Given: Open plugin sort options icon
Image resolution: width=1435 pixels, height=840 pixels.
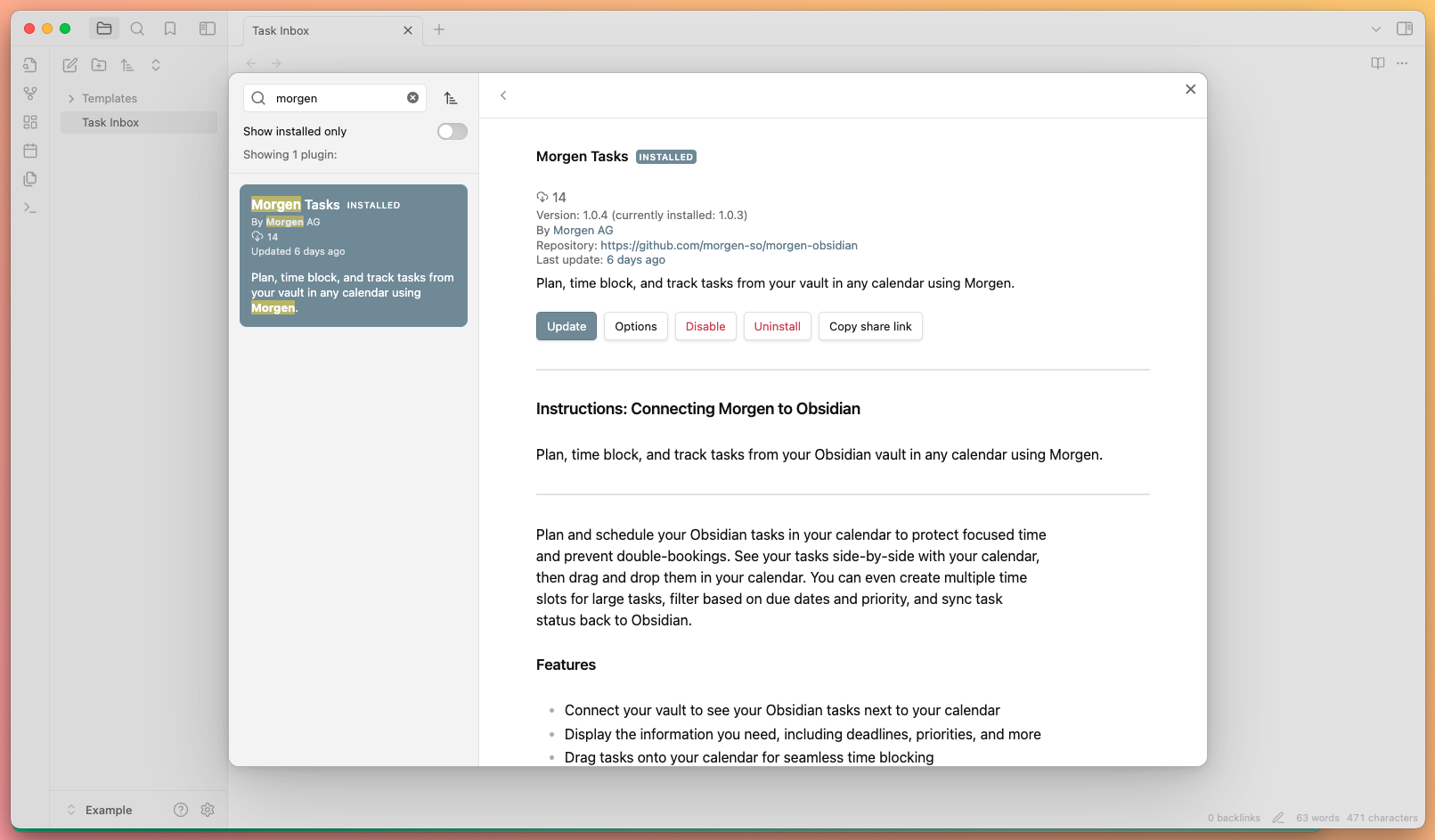Looking at the screenshot, I should (451, 98).
